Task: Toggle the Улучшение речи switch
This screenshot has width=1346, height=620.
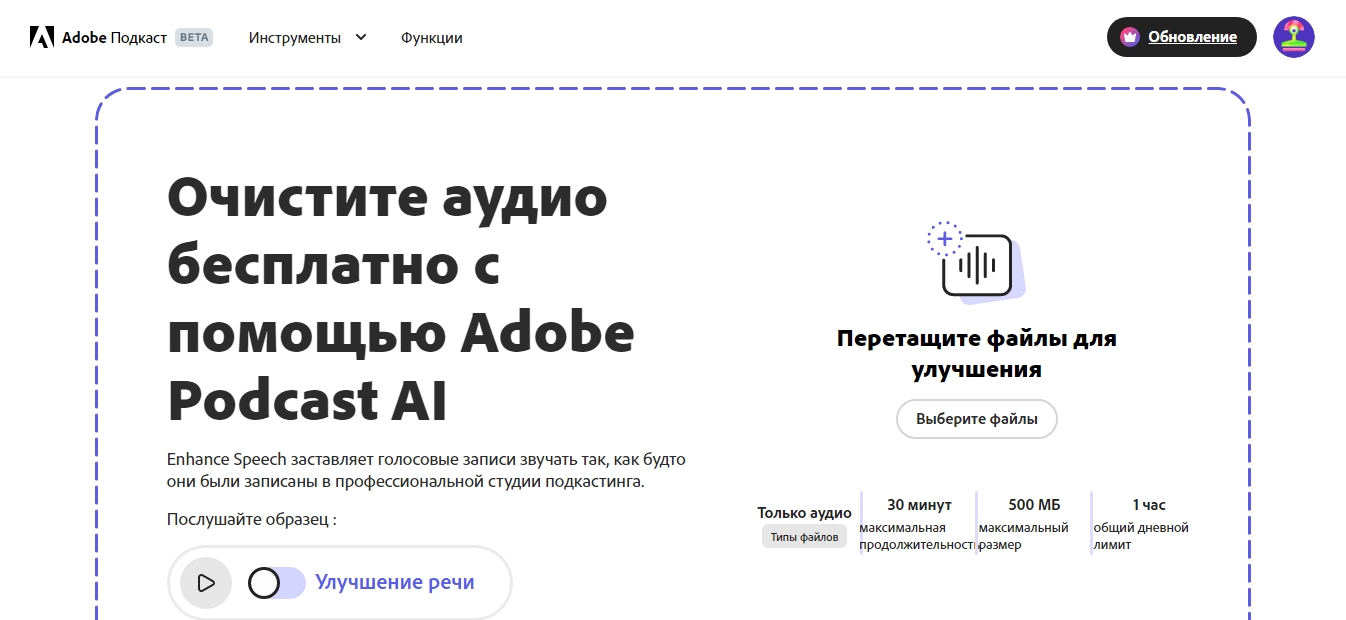Action: [x=277, y=583]
